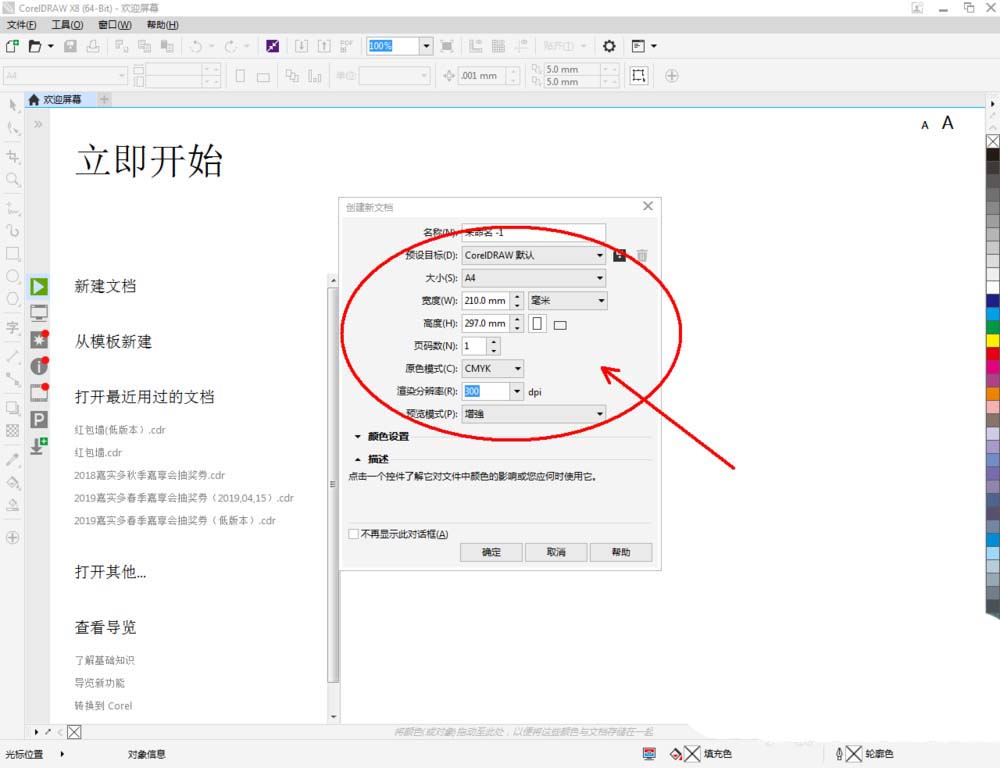
Task: Select the Zoom tool in toolbox
Action: [13, 179]
